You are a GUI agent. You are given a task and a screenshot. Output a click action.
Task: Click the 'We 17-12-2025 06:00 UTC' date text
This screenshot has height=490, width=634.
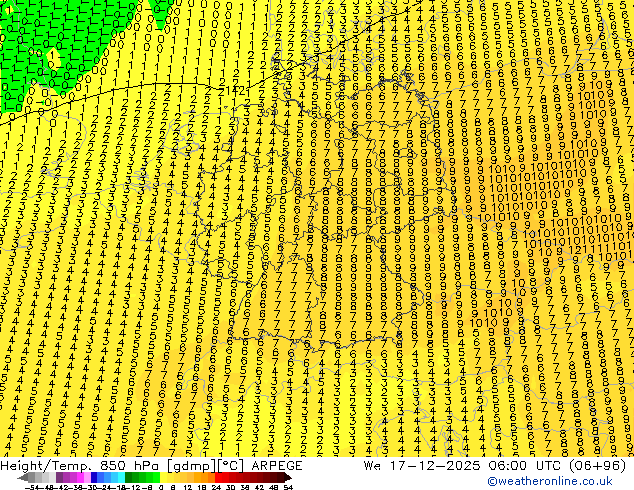tap(464, 466)
